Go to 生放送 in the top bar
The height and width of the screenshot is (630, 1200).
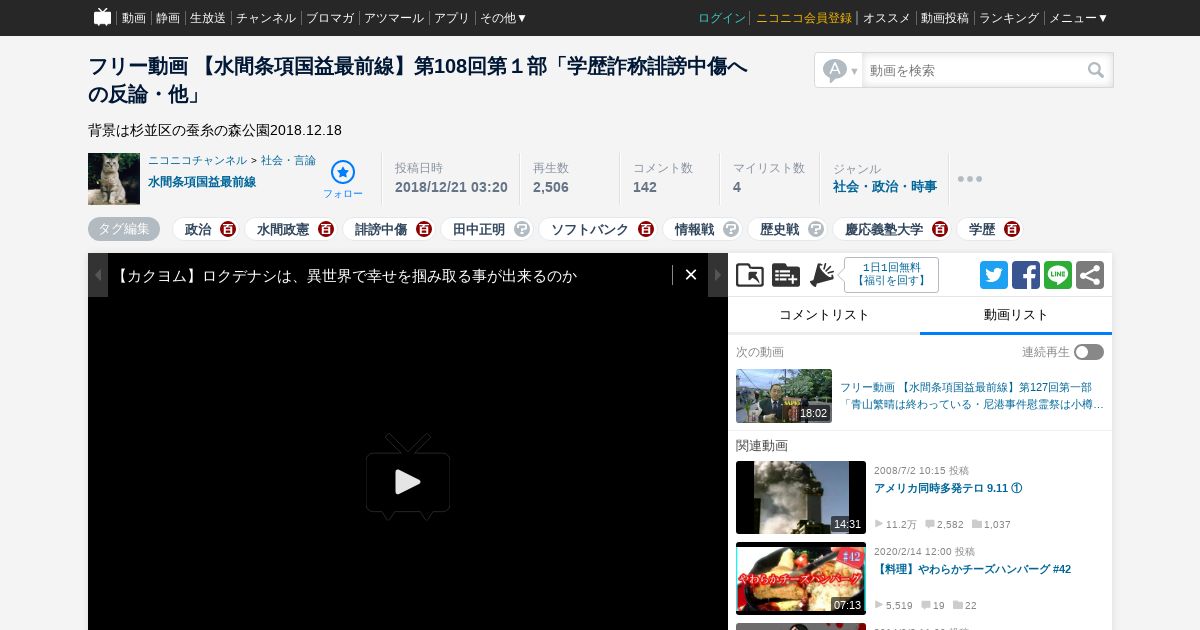click(208, 18)
